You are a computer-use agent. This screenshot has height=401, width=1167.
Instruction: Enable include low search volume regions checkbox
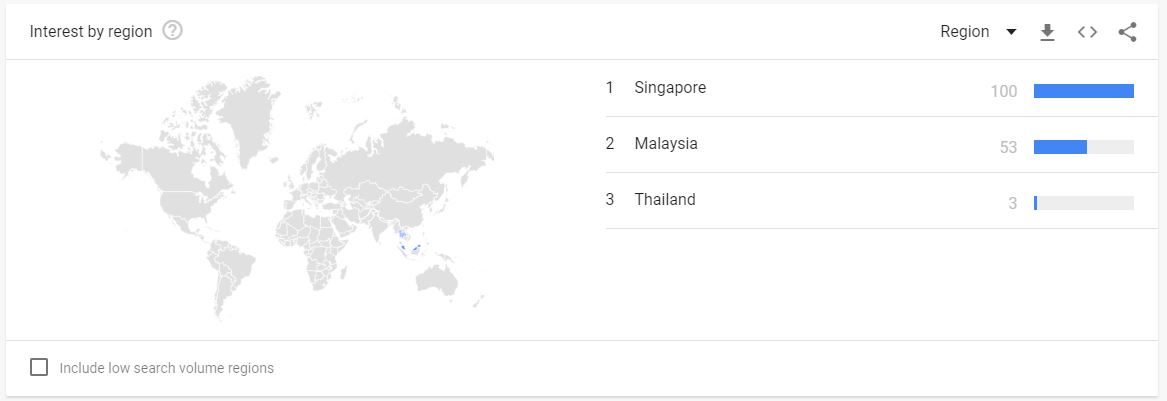(39, 367)
